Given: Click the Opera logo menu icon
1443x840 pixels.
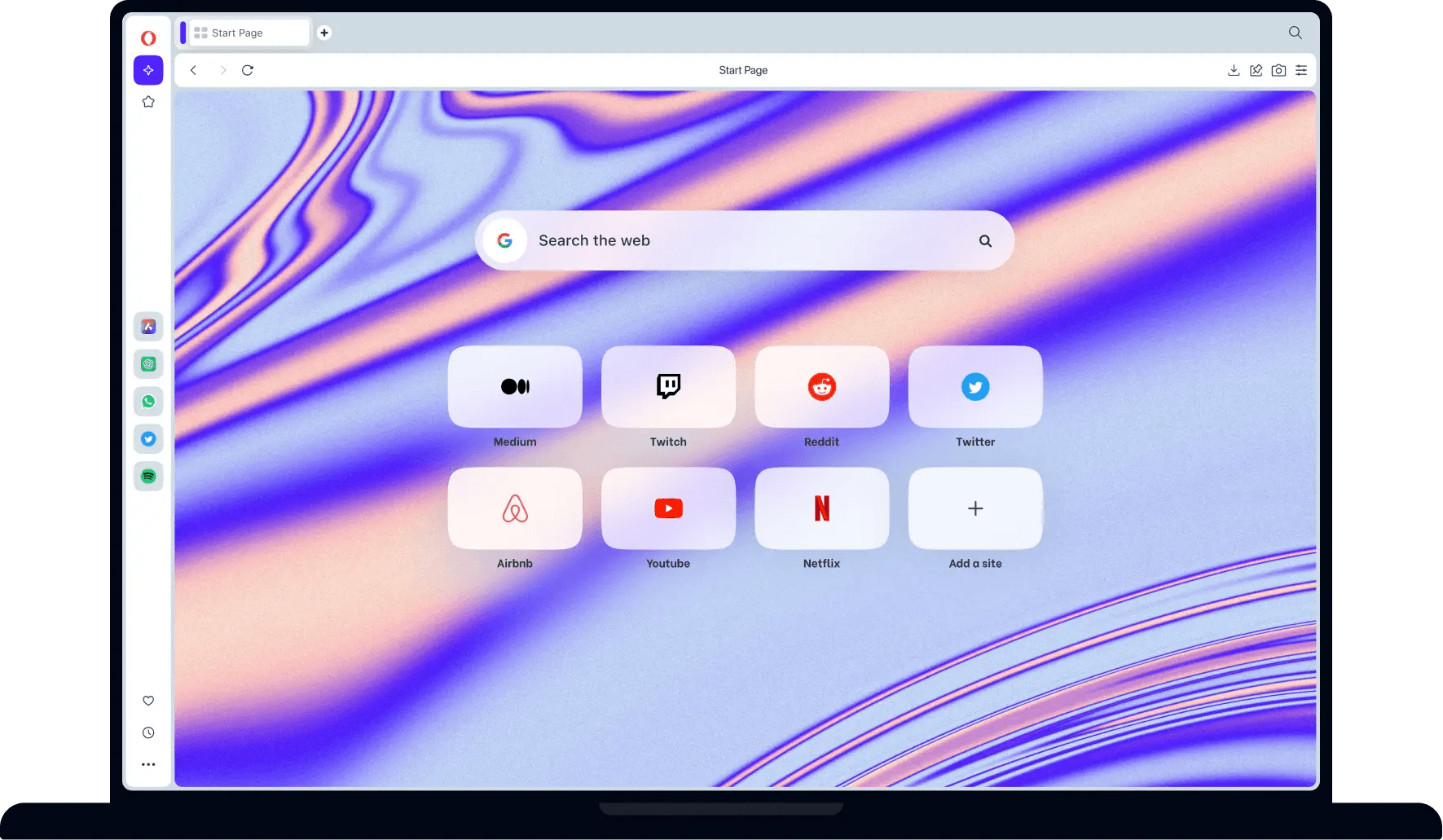Looking at the screenshot, I should coord(148,38).
